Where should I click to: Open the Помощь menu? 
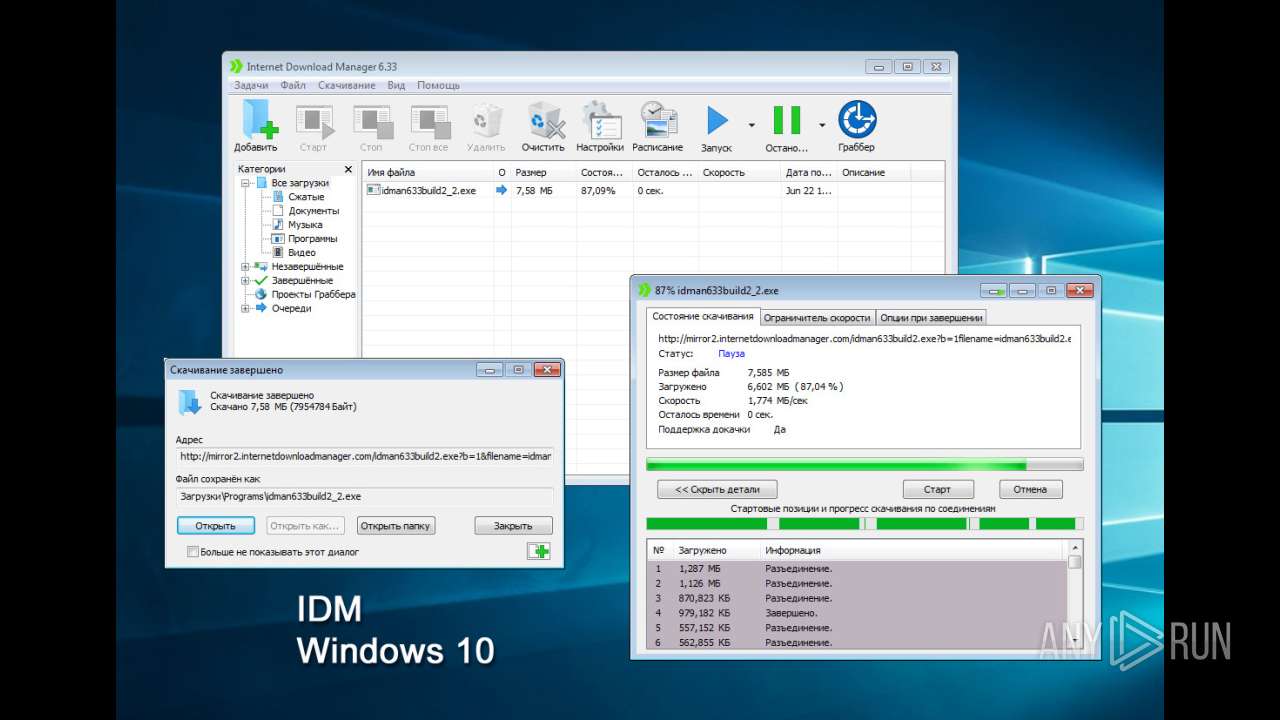(438, 86)
